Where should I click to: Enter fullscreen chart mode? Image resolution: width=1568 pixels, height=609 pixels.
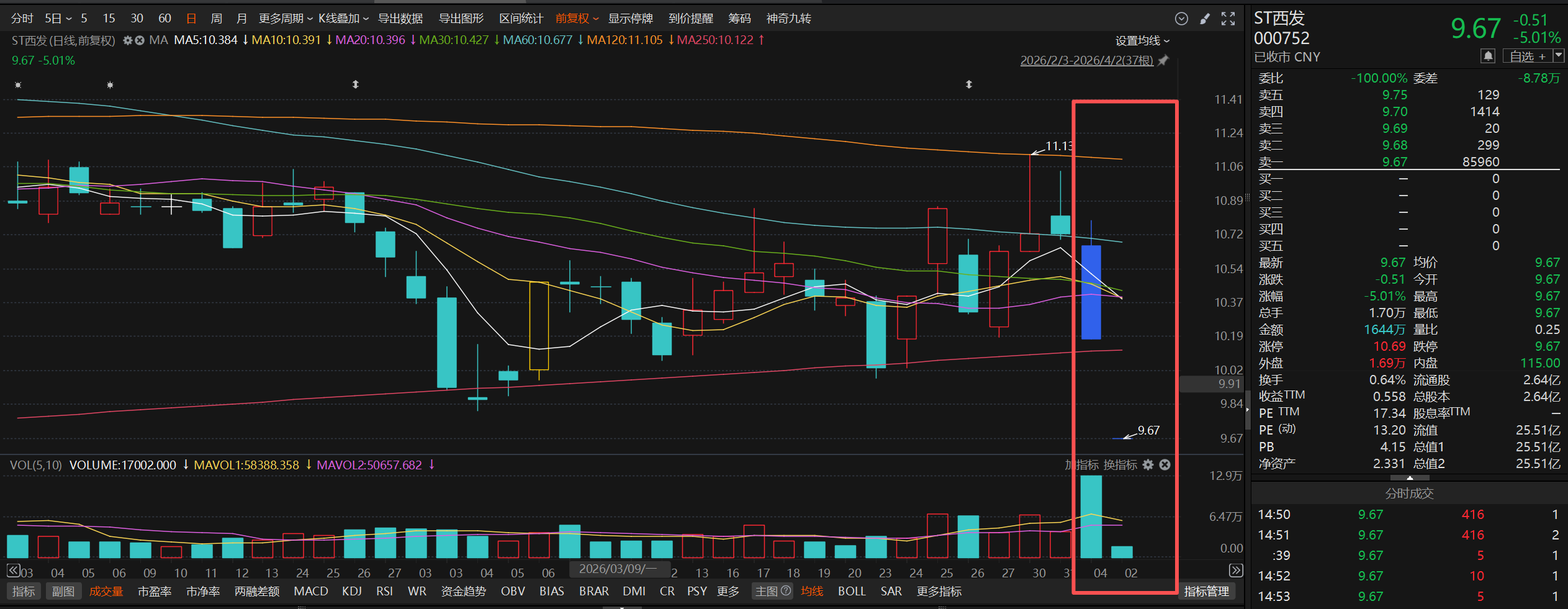[1228, 19]
